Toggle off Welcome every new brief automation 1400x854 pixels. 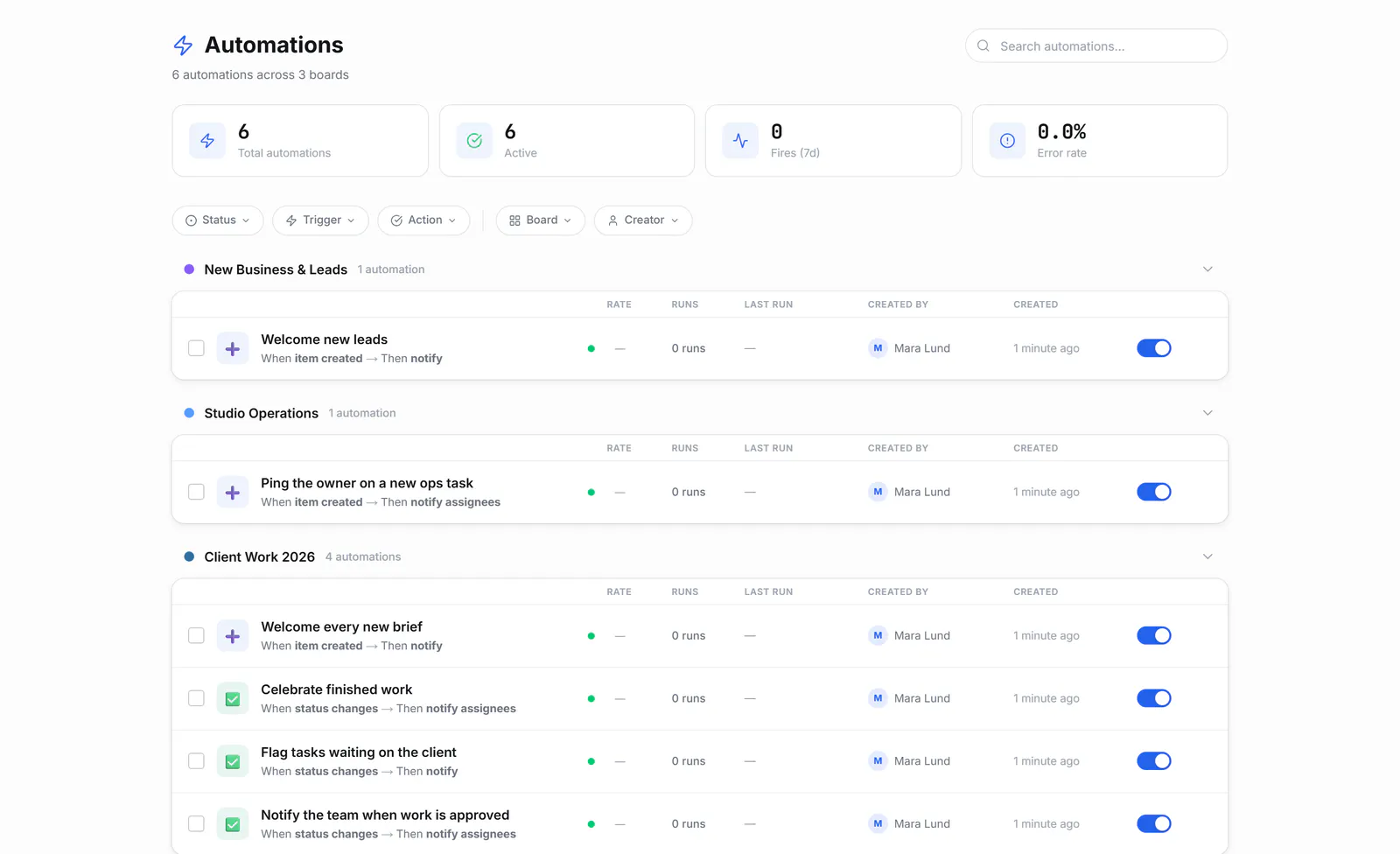click(x=1154, y=635)
